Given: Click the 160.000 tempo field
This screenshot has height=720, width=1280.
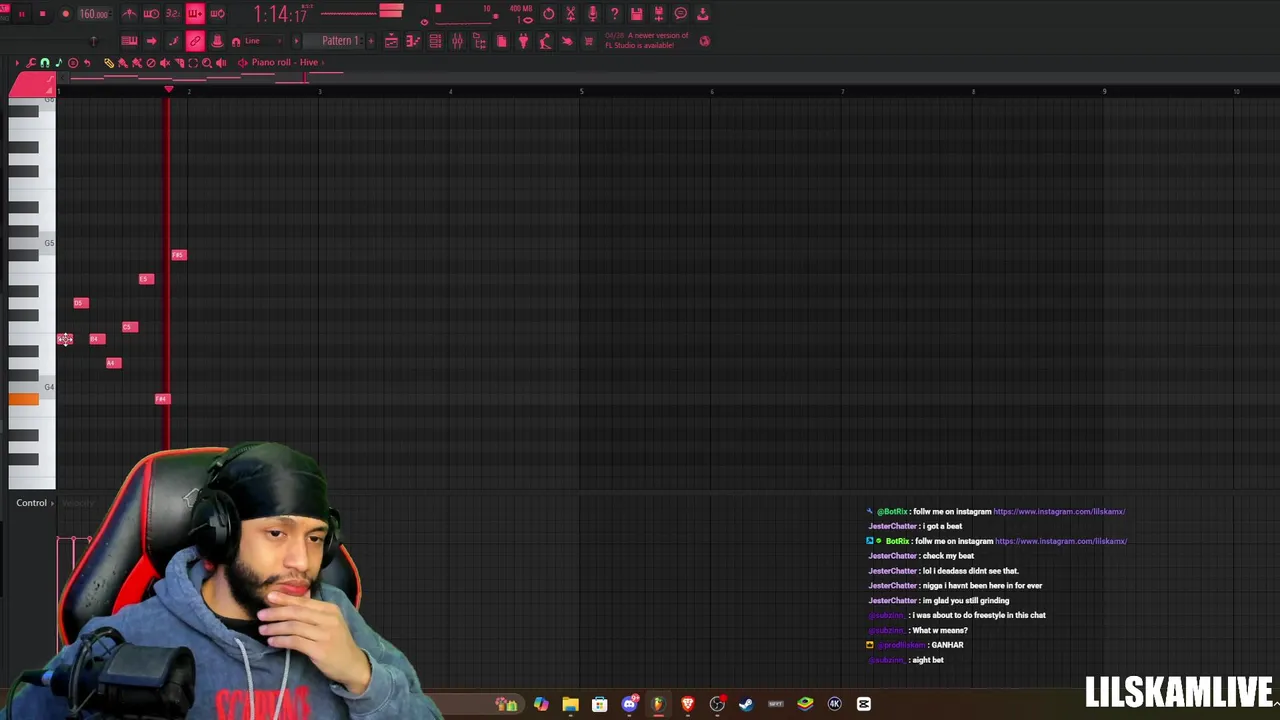Looking at the screenshot, I should (x=94, y=14).
